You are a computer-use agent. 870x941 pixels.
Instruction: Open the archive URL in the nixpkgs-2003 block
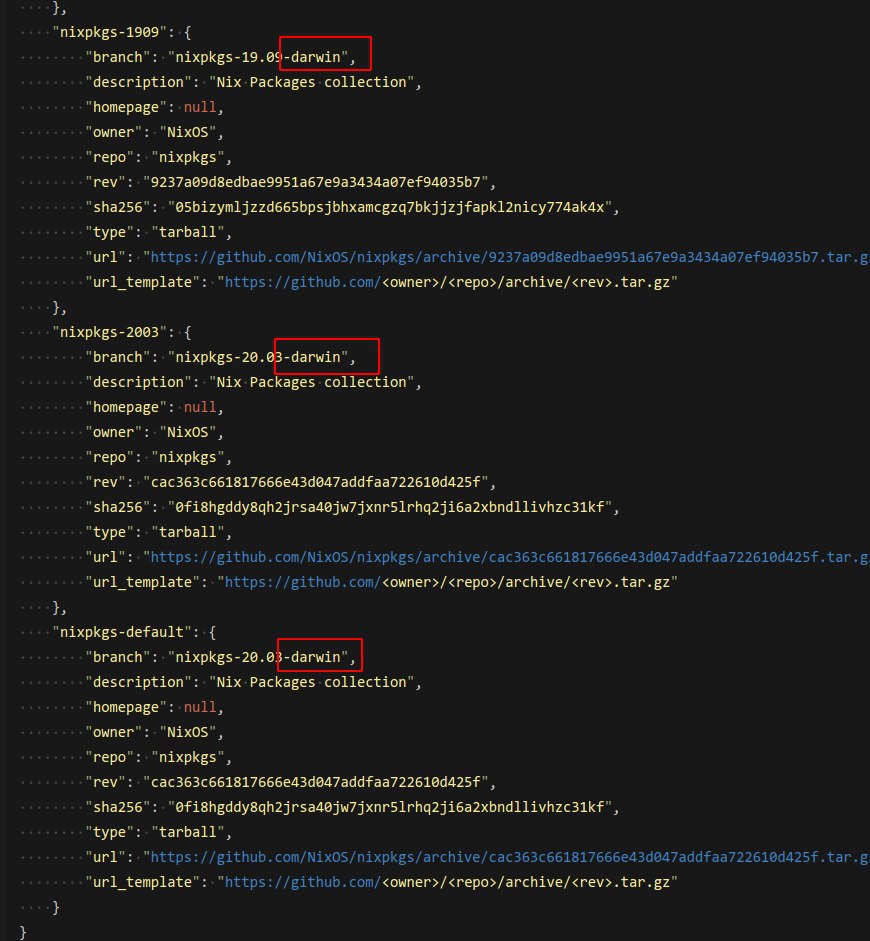(x=509, y=558)
